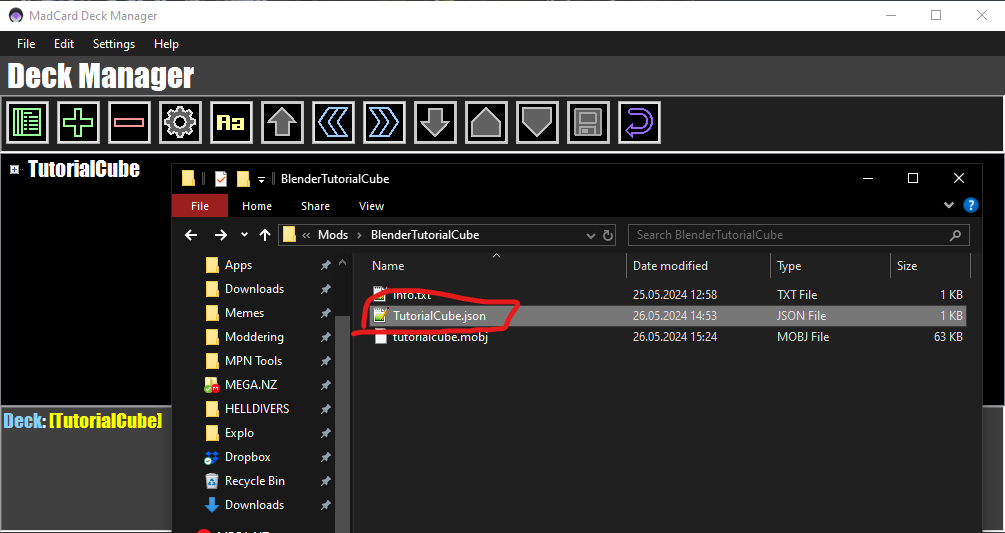1005x533 pixels.
Task: Open the Settings menu
Action: click(x=114, y=44)
